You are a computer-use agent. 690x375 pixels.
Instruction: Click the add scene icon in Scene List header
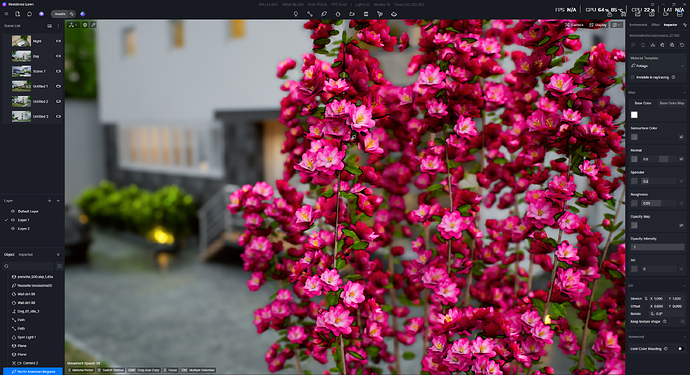[49, 26]
